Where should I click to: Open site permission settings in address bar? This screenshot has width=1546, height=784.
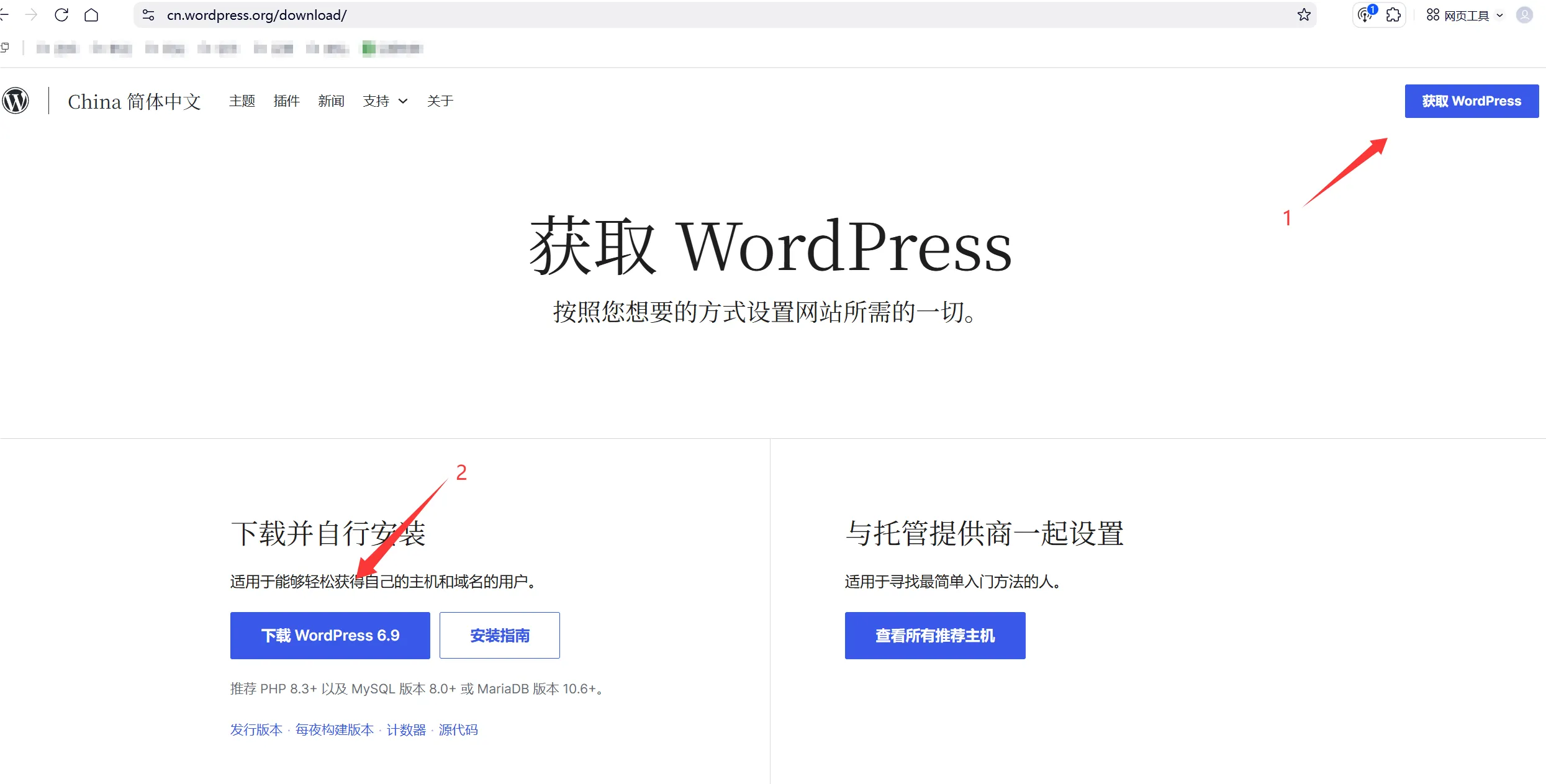[148, 15]
